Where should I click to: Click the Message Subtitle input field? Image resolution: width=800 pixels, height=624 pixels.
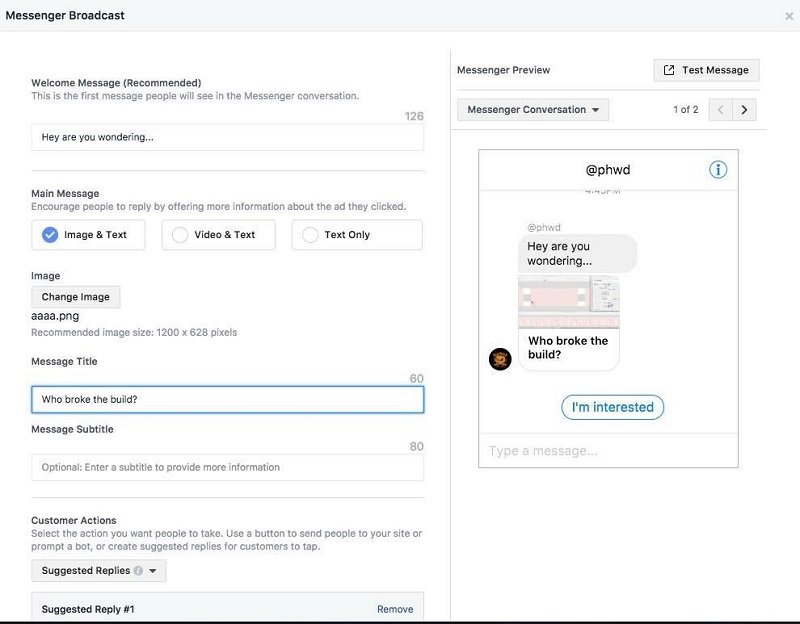click(227, 467)
